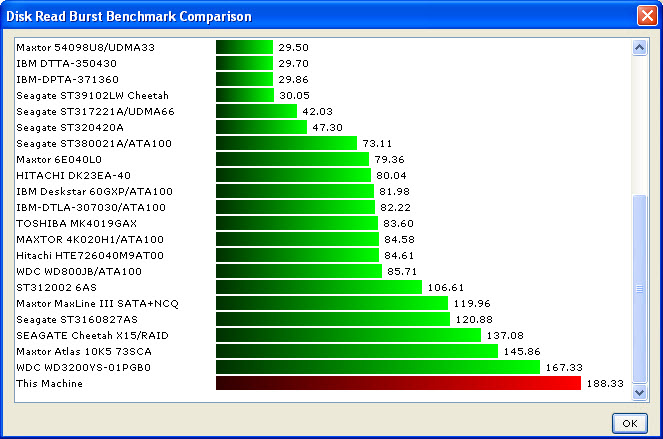Select Seagate ST39102LW Cheetah entry
This screenshot has height=439, width=663.
click(92, 96)
